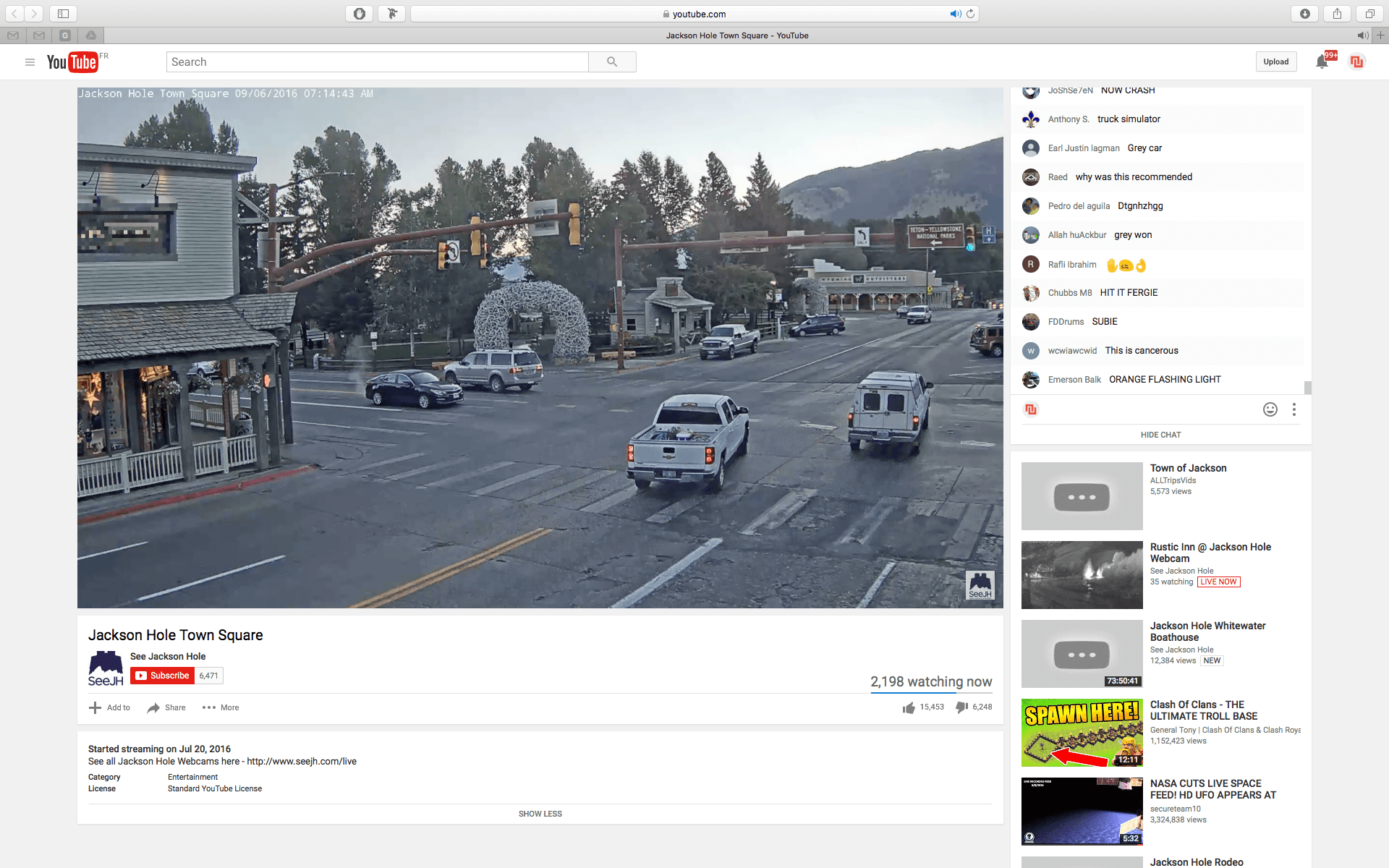The height and width of the screenshot is (868, 1389).
Task: Open the seejh.com/live link
Action: (302, 762)
